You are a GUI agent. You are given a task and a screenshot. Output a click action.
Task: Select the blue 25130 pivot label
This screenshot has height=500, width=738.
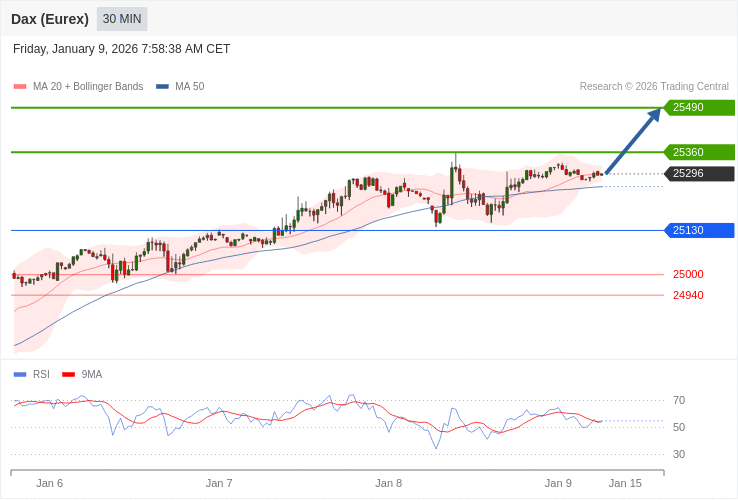(699, 230)
